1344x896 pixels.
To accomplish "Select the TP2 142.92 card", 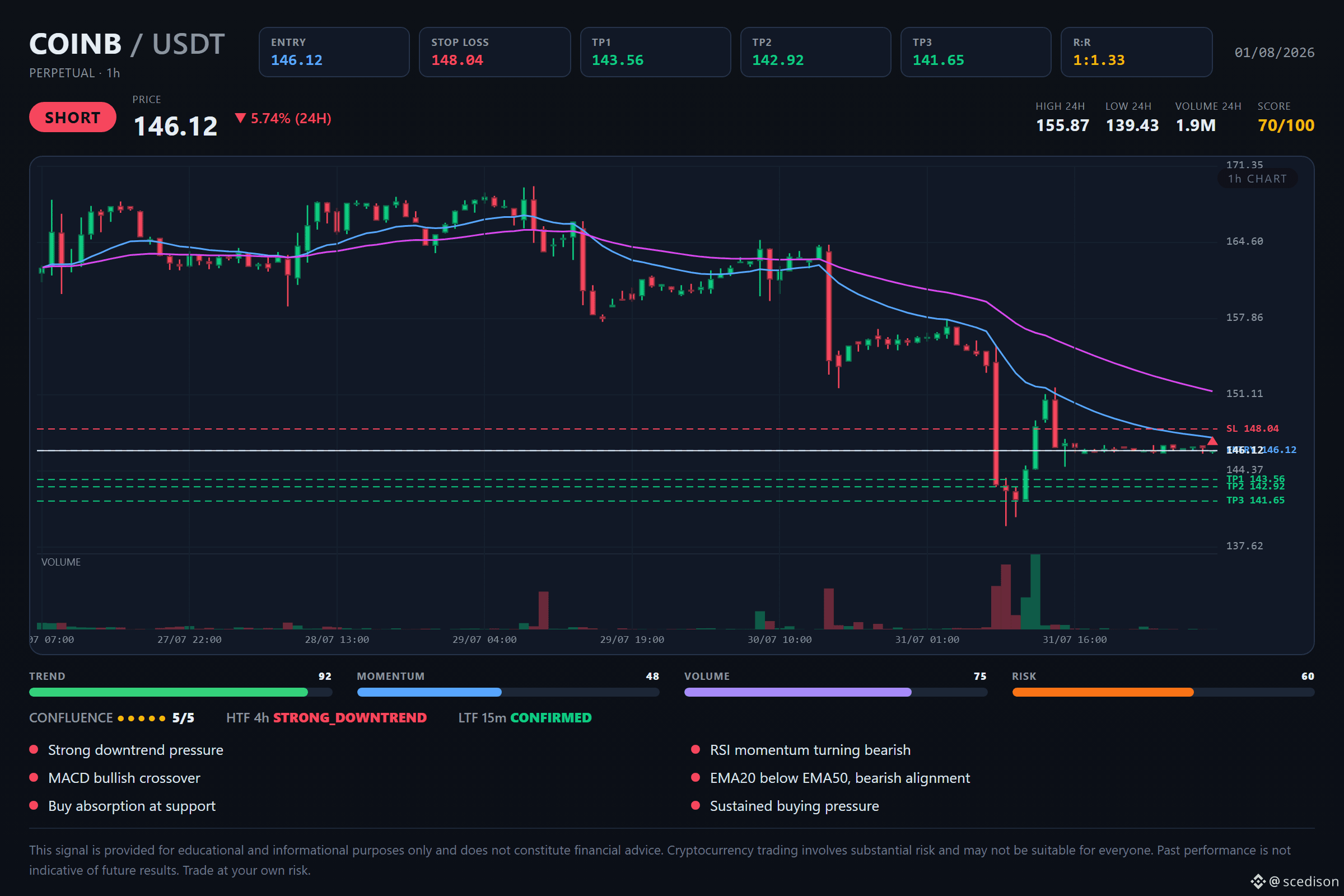I will [x=816, y=52].
